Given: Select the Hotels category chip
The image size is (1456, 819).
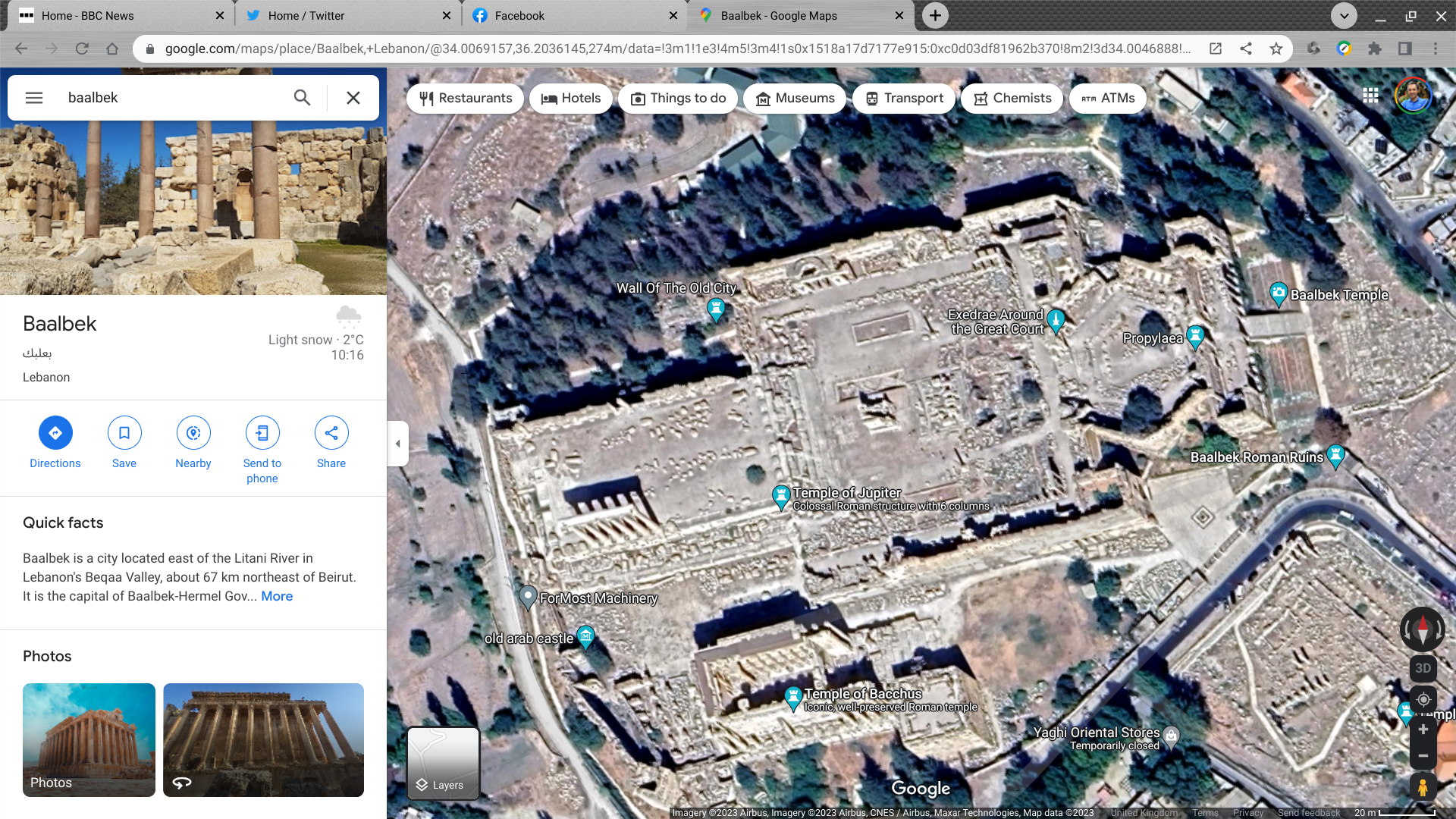Looking at the screenshot, I should coord(571,99).
